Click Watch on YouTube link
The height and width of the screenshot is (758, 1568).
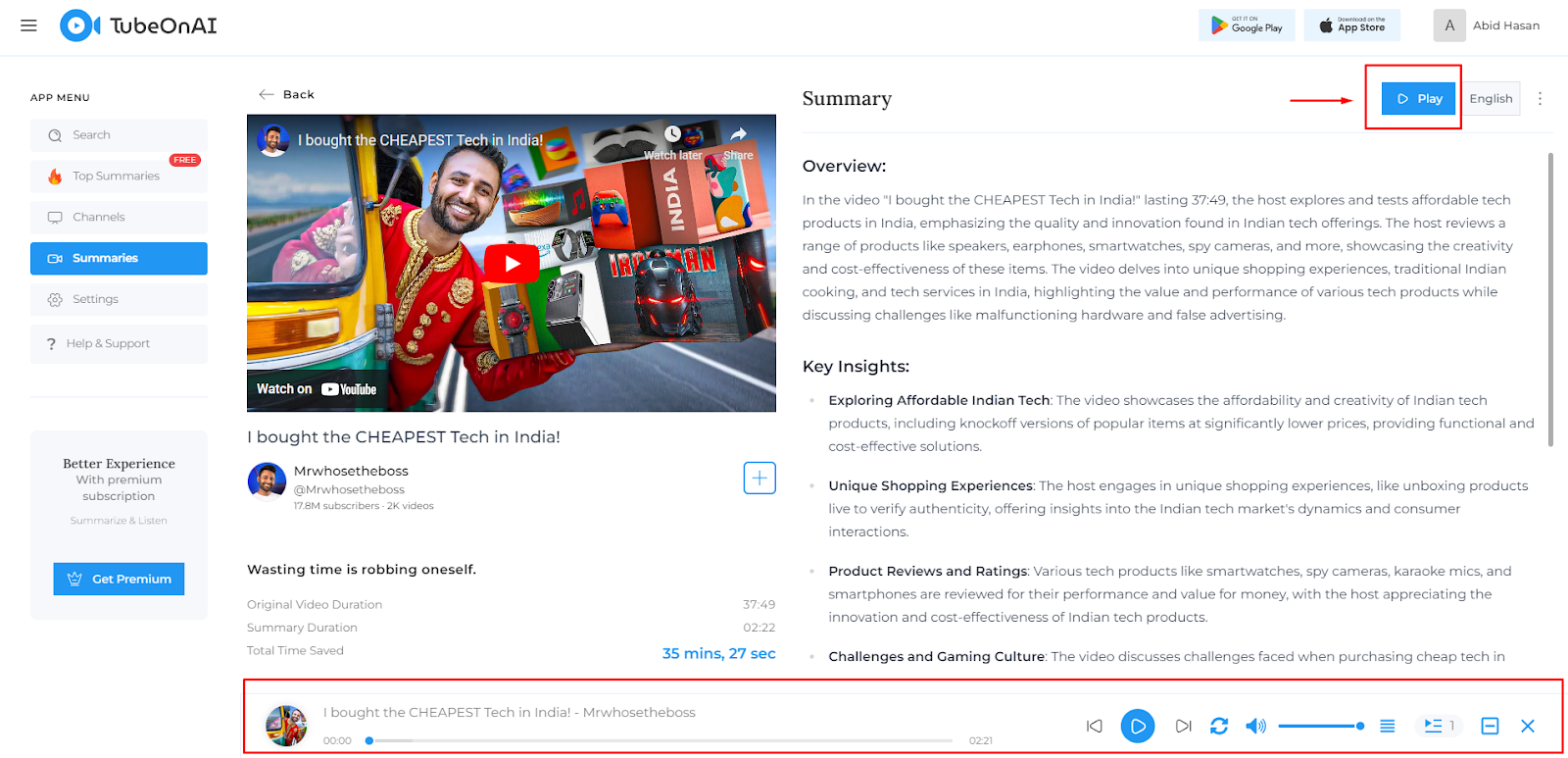point(317,389)
